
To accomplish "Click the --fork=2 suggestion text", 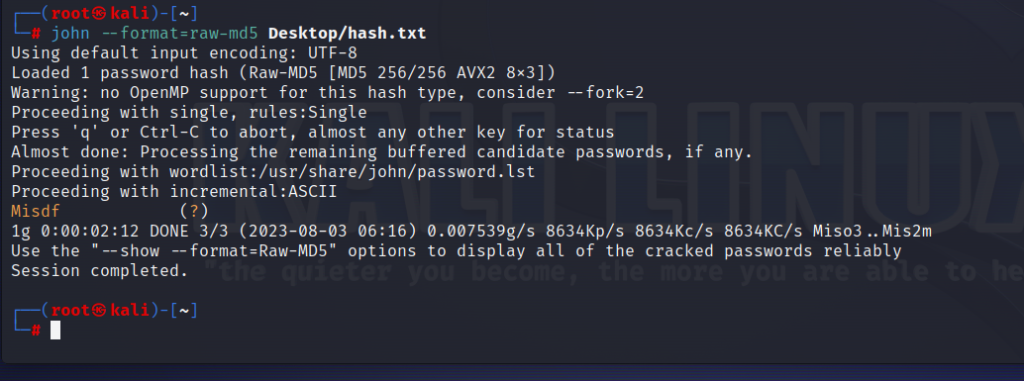I will coord(605,93).
